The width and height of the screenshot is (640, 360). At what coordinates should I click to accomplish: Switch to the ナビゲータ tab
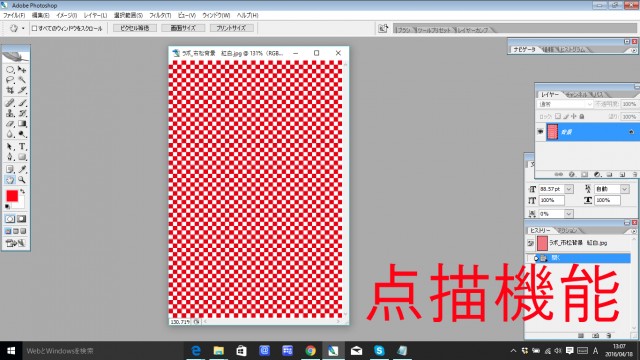[x=524, y=49]
